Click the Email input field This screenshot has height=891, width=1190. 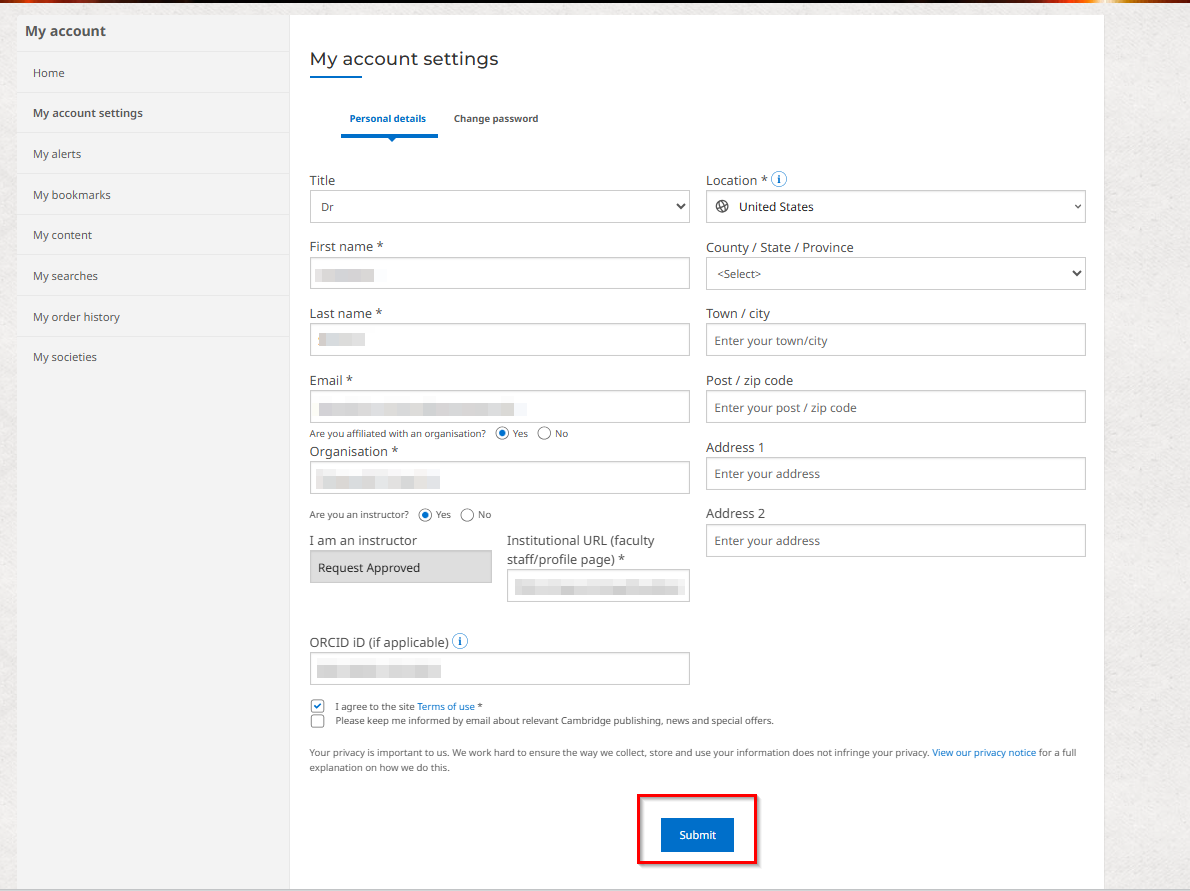499,407
